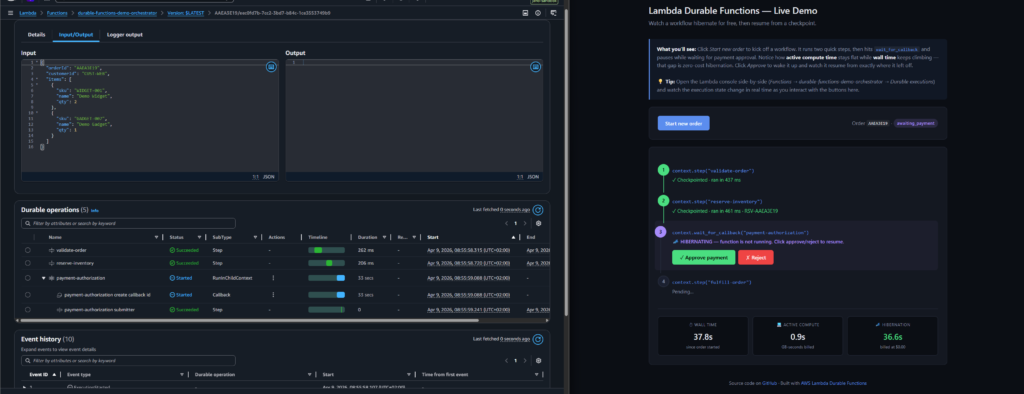Click the settings icon in the console breadcrumb bar
The height and width of the screenshot is (394, 1024).
click(537, 12)
